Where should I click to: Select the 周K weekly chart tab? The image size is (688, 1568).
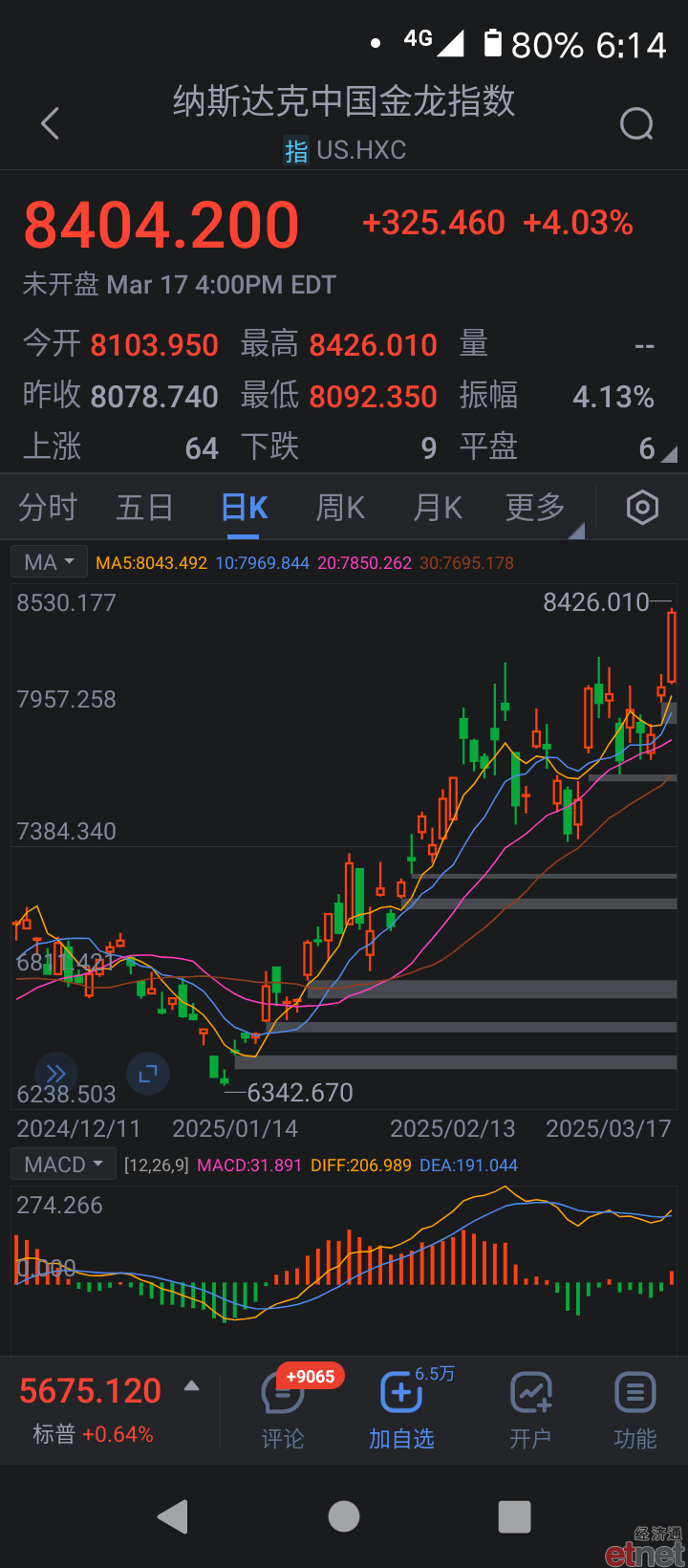(x=341, y=508)
